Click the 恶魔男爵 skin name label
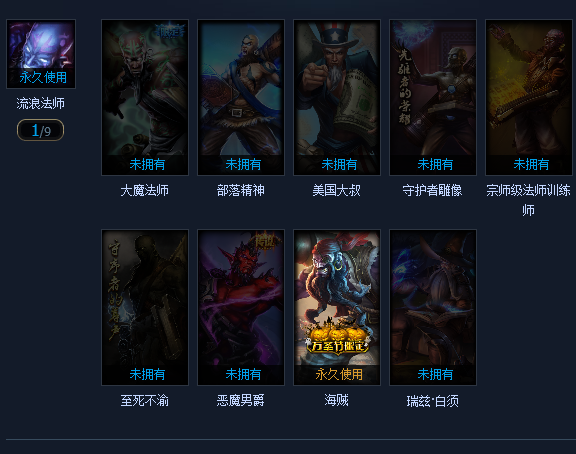 tap(240, 400)
